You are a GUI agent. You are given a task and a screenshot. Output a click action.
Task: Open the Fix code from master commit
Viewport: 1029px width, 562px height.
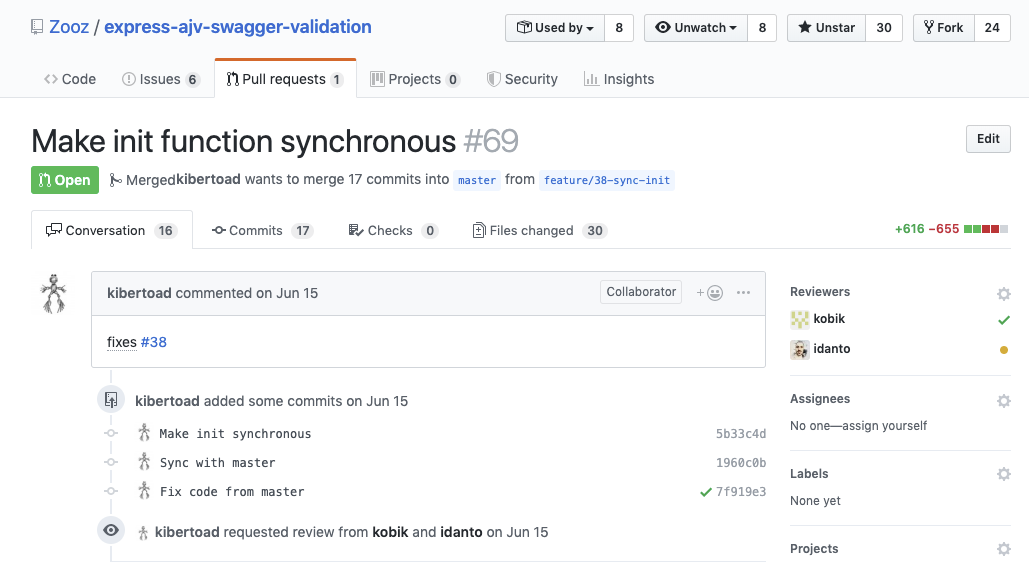pyautogui.click(x=232, y=491)
